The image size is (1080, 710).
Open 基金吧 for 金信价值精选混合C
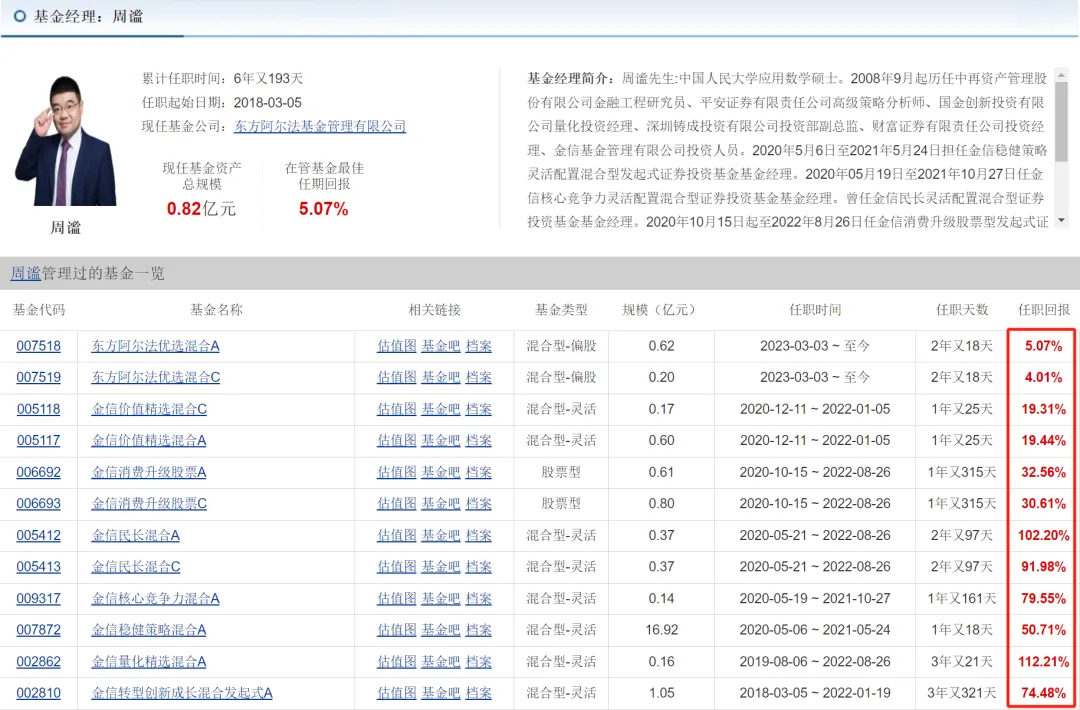point(441,409)
